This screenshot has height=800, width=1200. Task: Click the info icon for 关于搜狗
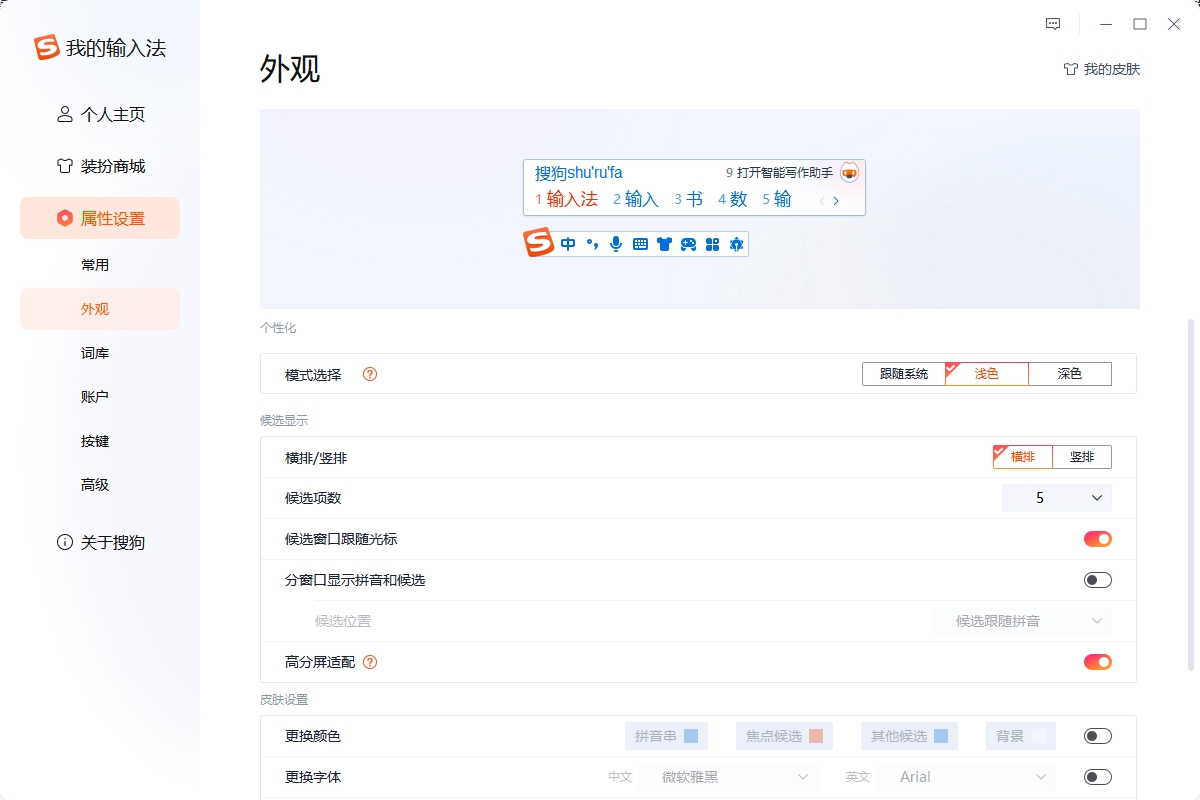click(x=65, y=542)
